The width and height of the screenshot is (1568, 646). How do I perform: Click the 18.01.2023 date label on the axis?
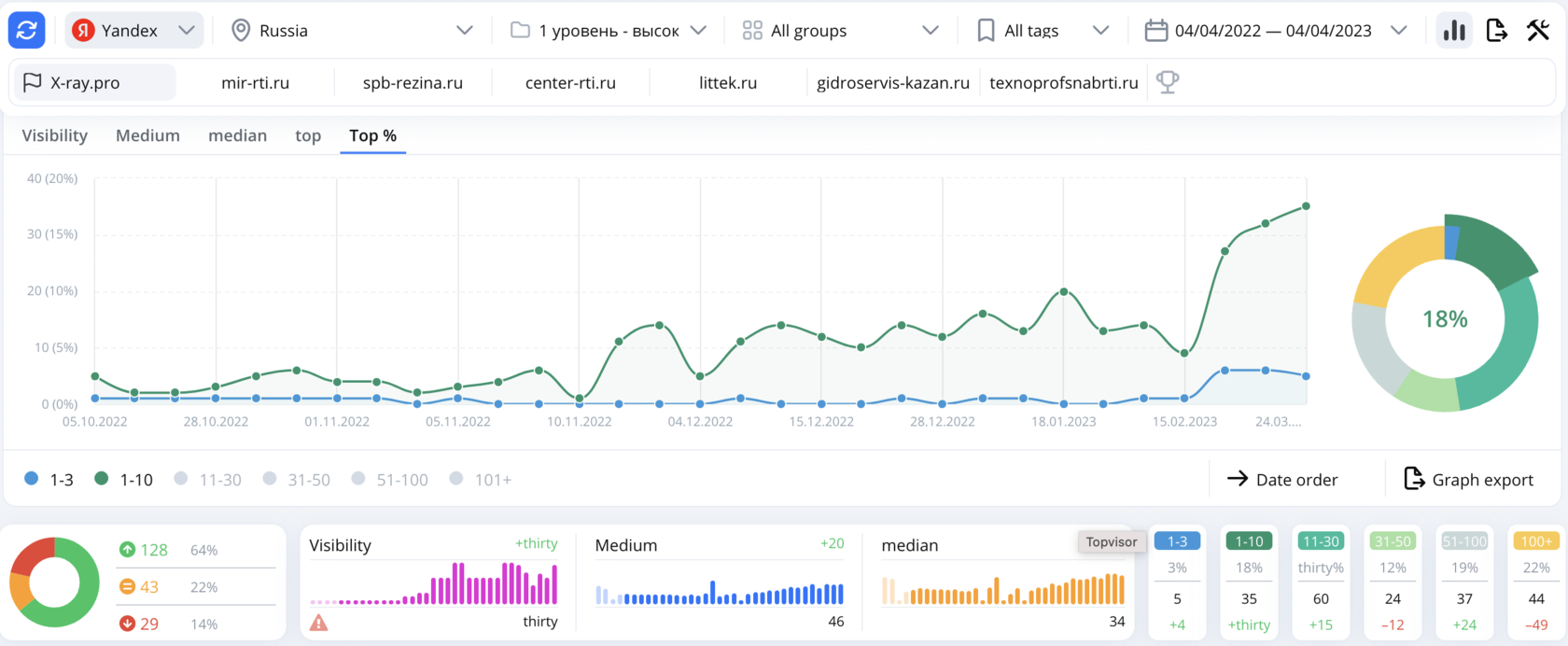tap(1063, 422)
